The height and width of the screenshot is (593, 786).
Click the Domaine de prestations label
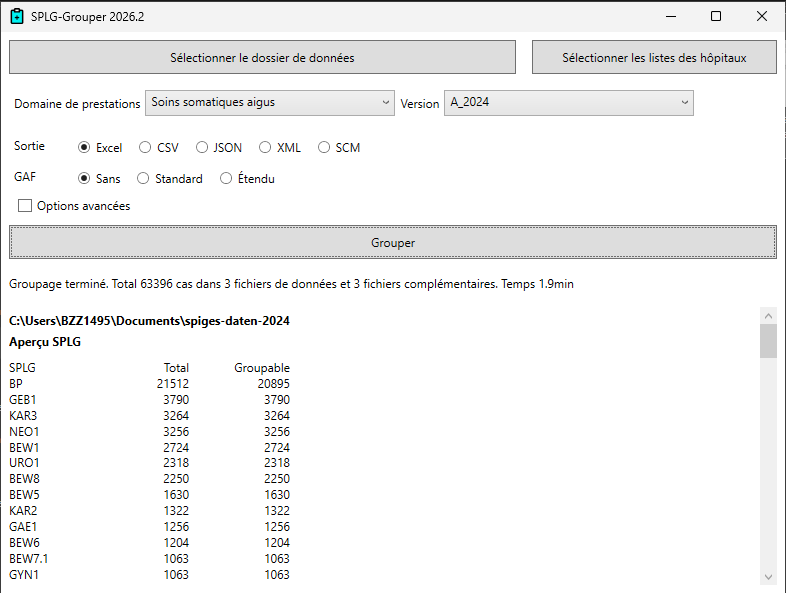[77, 104]
